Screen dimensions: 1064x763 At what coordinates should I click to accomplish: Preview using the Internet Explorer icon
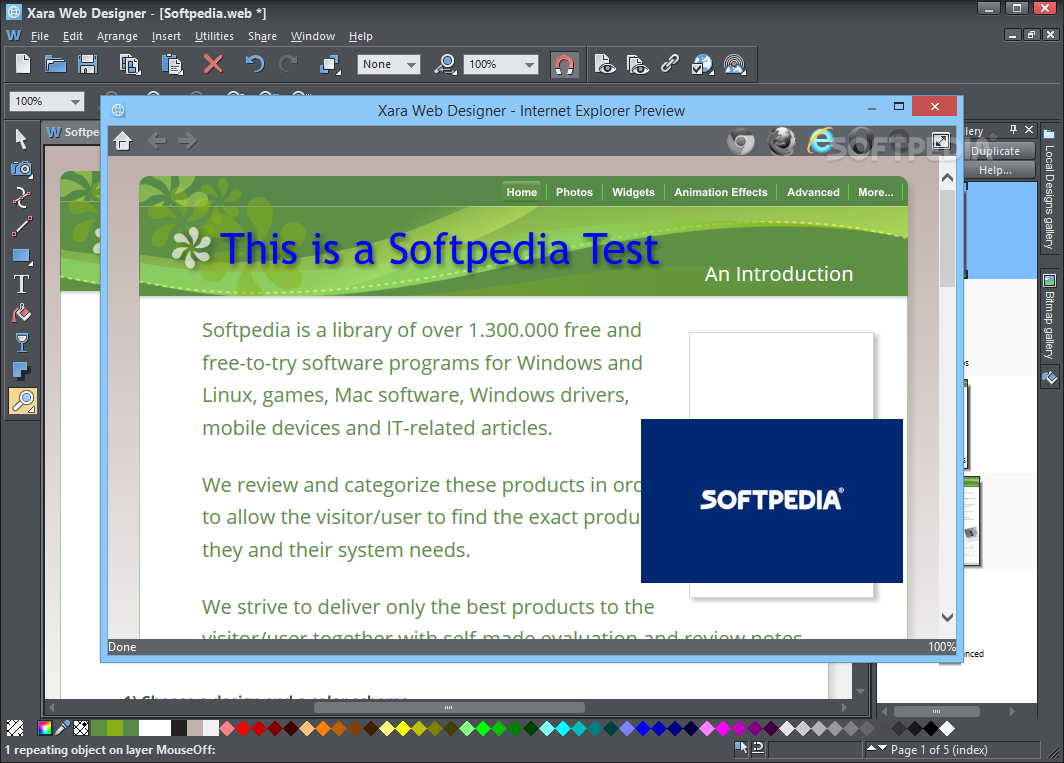pyautogui.click(x=820, y=141)
